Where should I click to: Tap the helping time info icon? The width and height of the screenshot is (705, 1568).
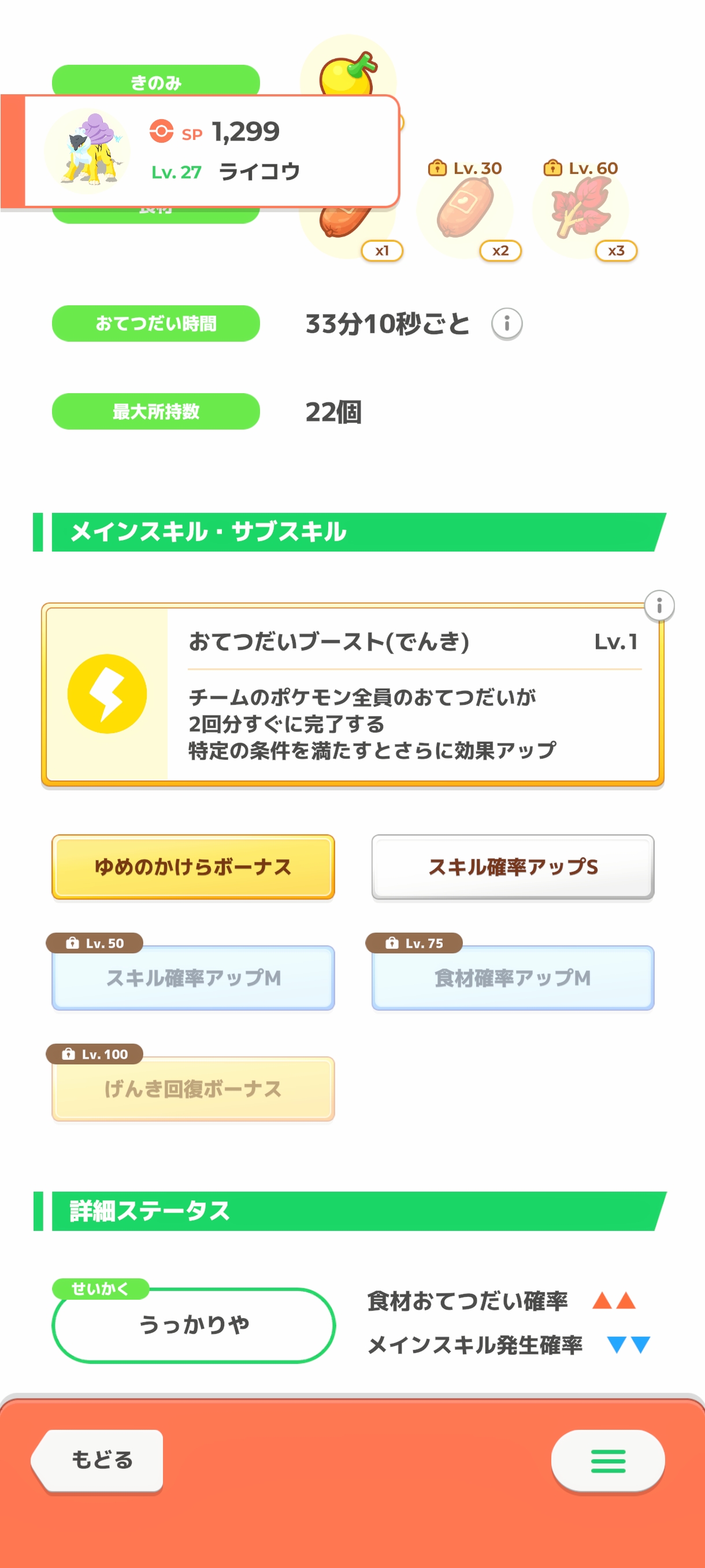506,323
